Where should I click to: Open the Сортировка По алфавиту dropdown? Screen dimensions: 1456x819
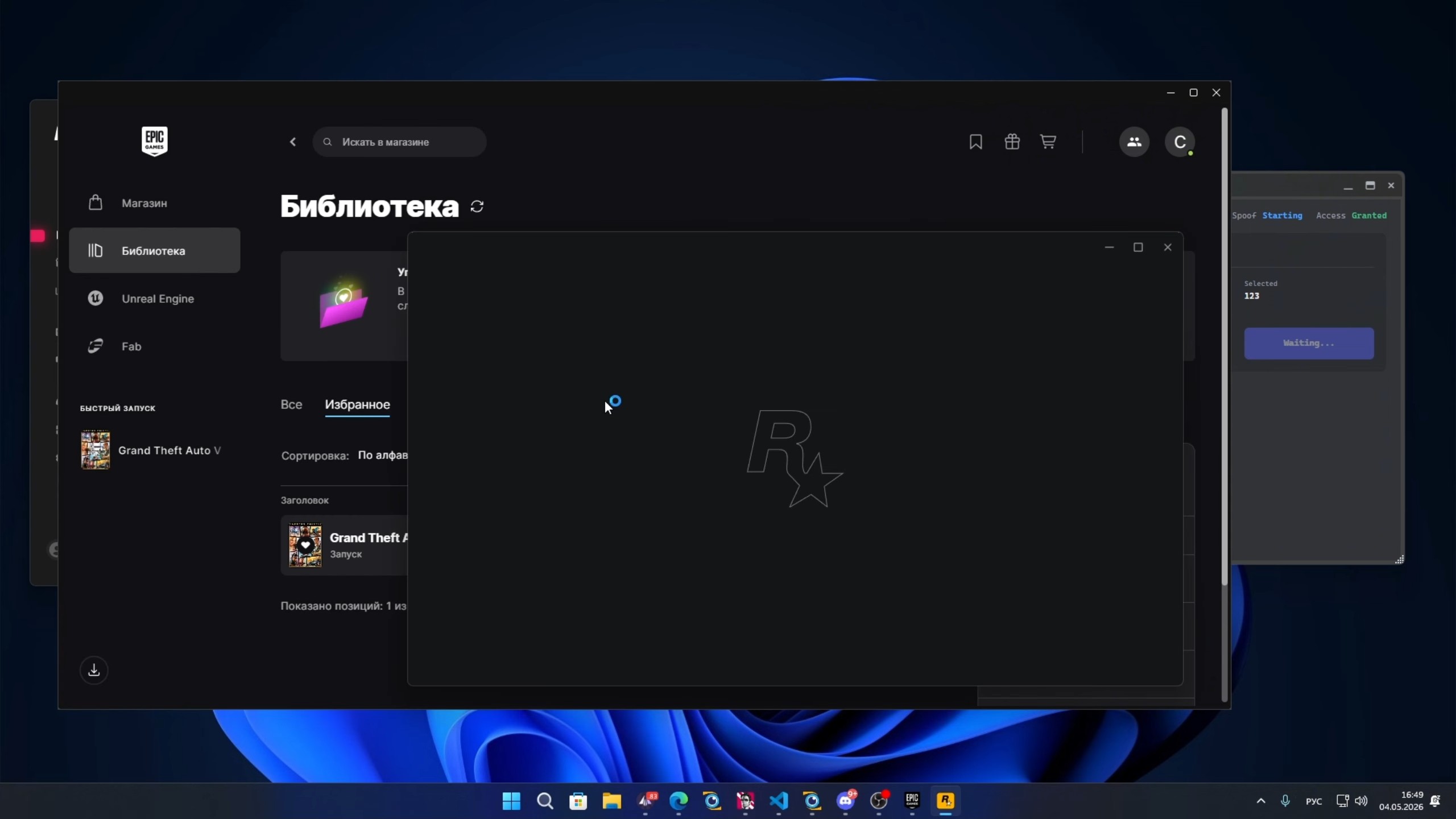coord(382,455)
